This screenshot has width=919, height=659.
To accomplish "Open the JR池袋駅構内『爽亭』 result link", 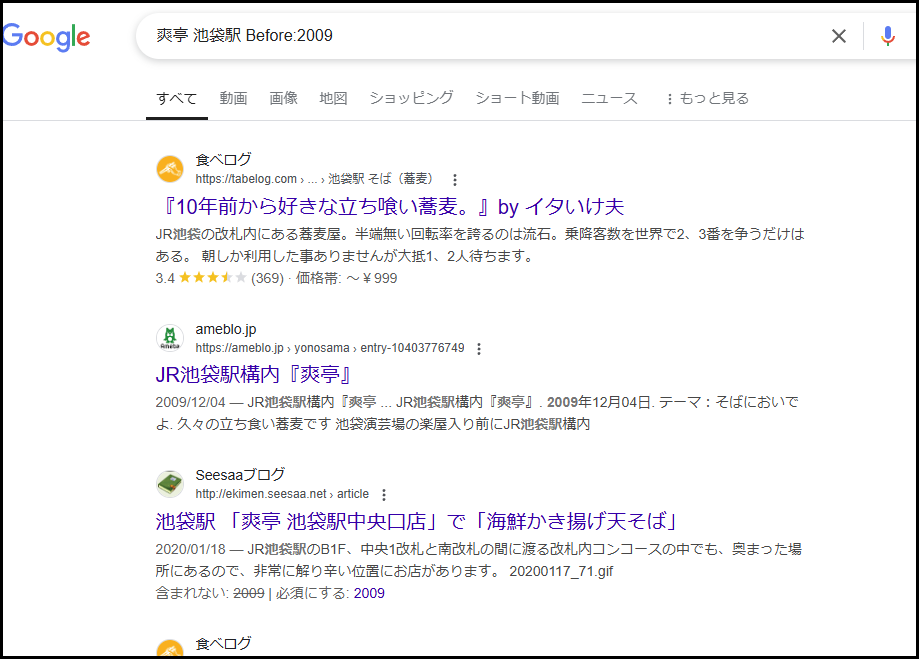I will tap(256, 375).
